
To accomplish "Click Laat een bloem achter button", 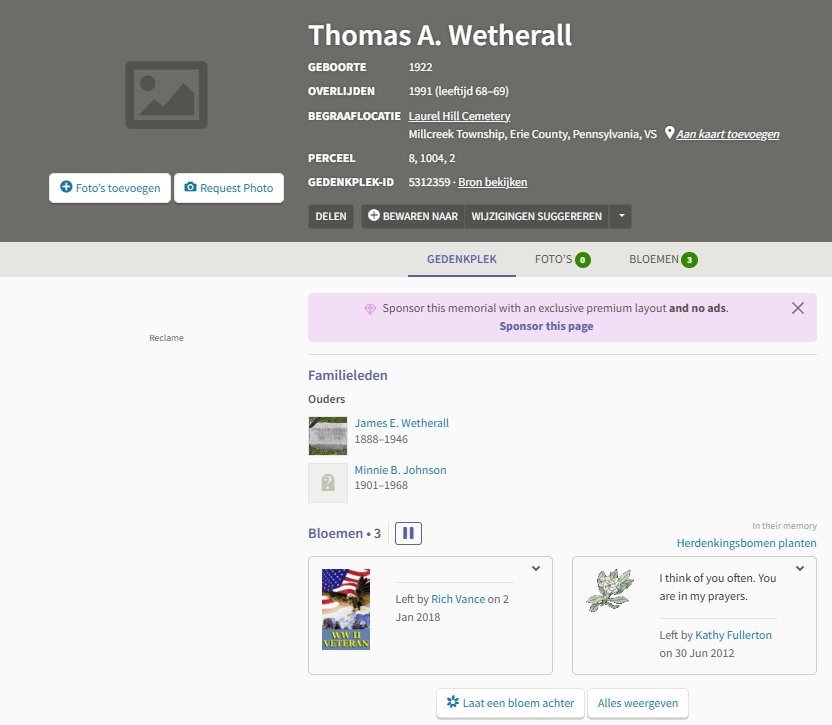I will (510, 703).
